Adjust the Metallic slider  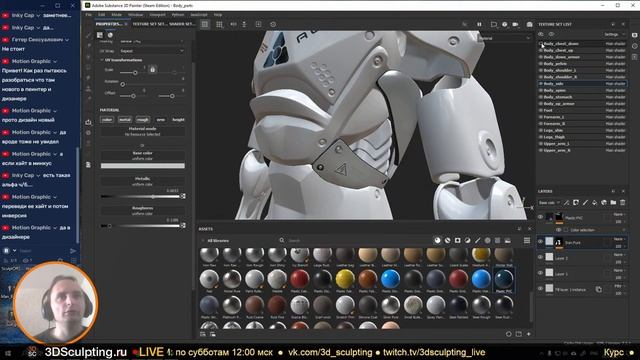(140, 196)
